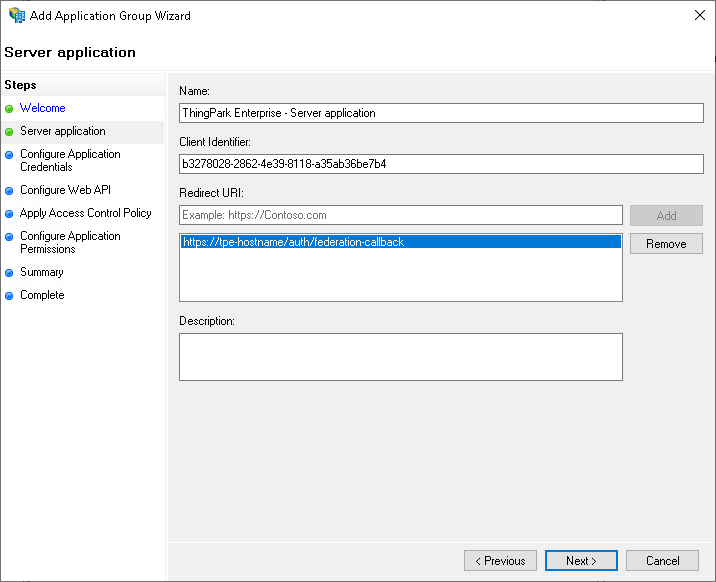Open the Welcome step link

(43, 108)
